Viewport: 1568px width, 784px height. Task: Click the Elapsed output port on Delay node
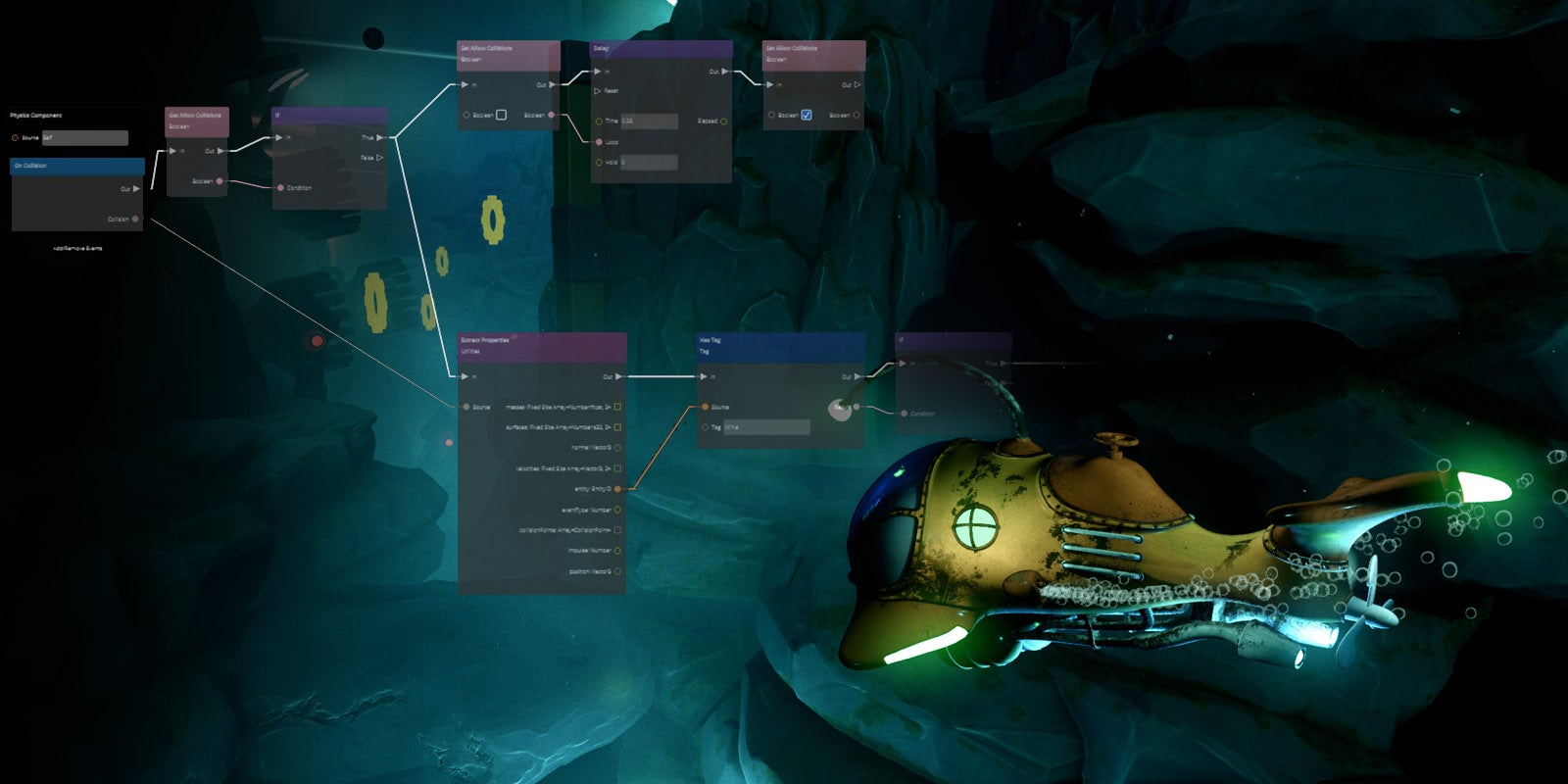coord(723,122)
